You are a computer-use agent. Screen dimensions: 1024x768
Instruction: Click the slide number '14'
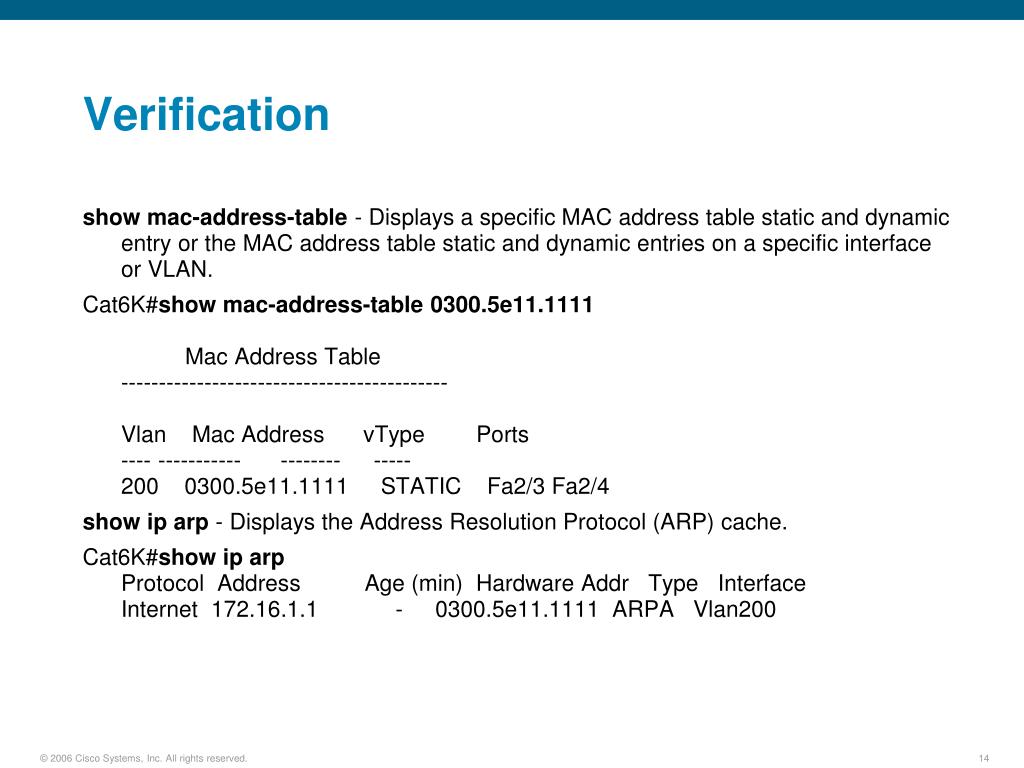(984, 758)
